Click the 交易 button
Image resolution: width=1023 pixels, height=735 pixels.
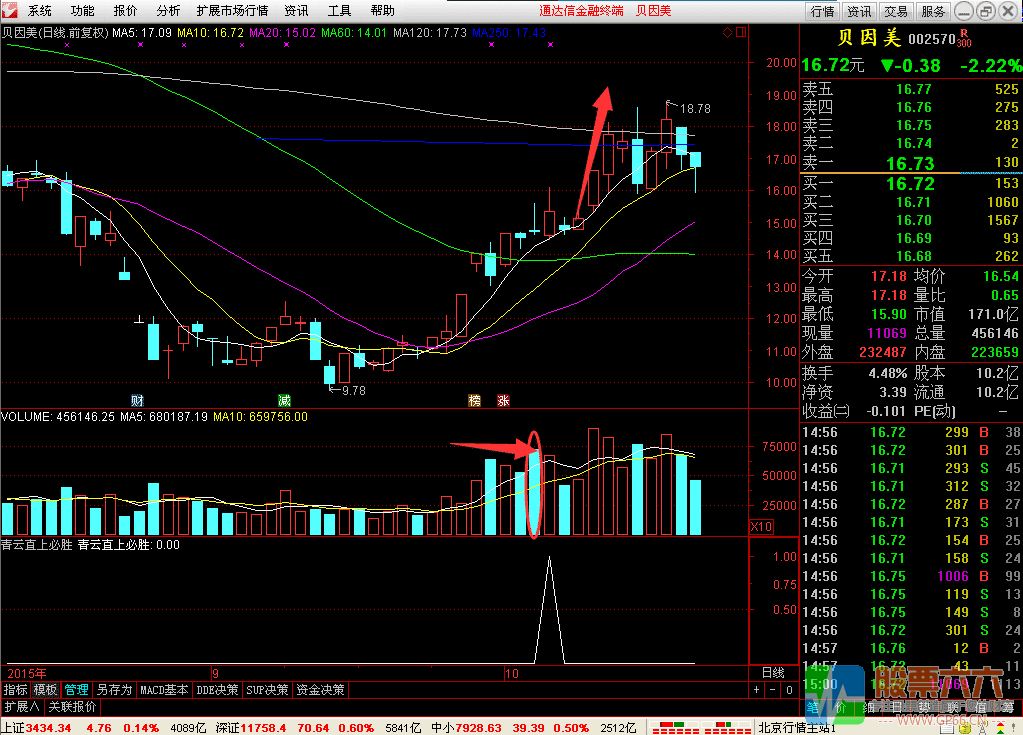click(896, 11)
